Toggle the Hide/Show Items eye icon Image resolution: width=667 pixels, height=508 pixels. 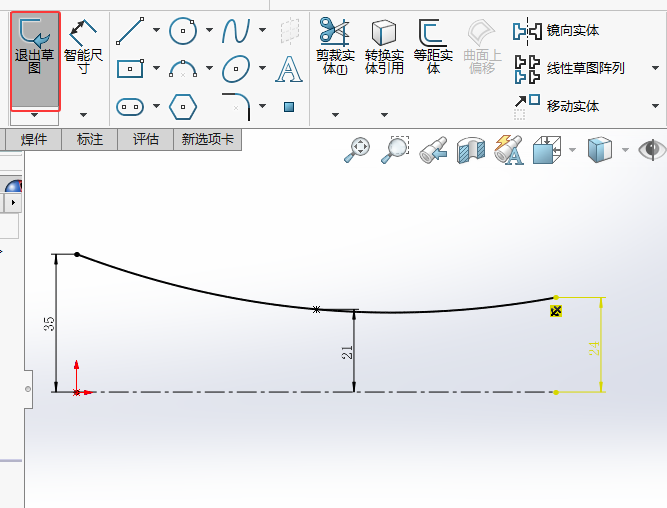click(653, 150)
